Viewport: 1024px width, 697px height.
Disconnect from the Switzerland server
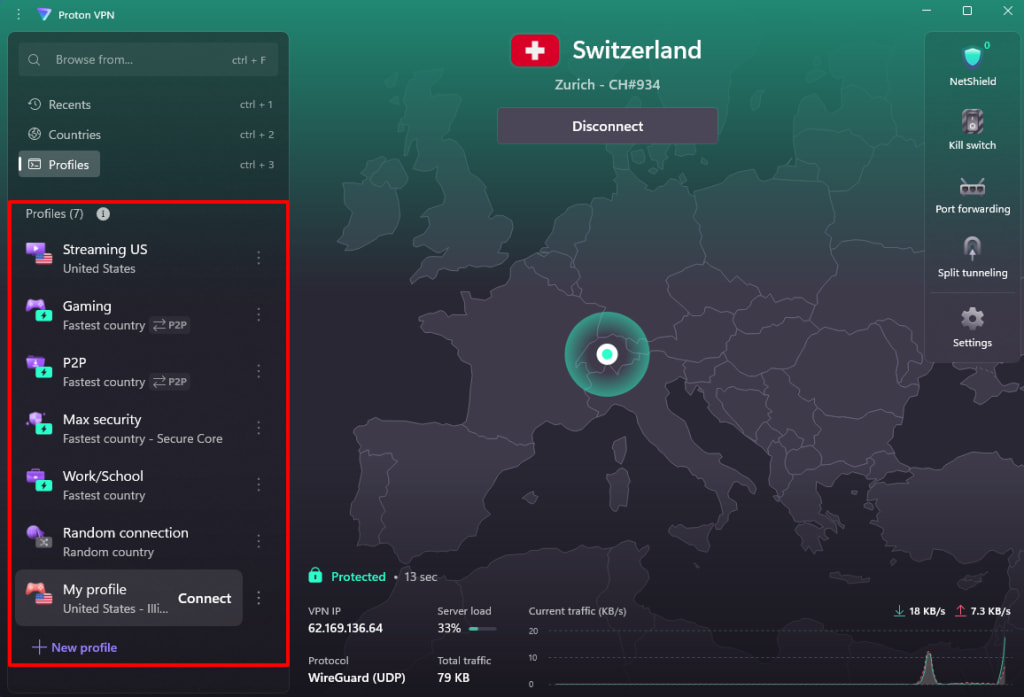tap(607, 125)
